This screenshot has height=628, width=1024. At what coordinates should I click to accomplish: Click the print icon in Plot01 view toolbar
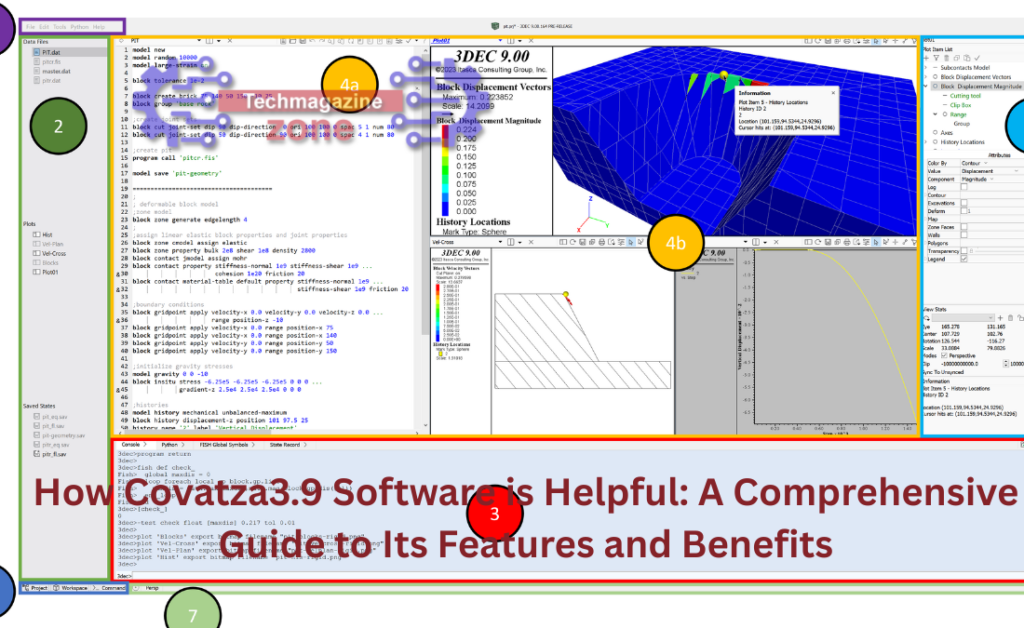tap(846, 41)
